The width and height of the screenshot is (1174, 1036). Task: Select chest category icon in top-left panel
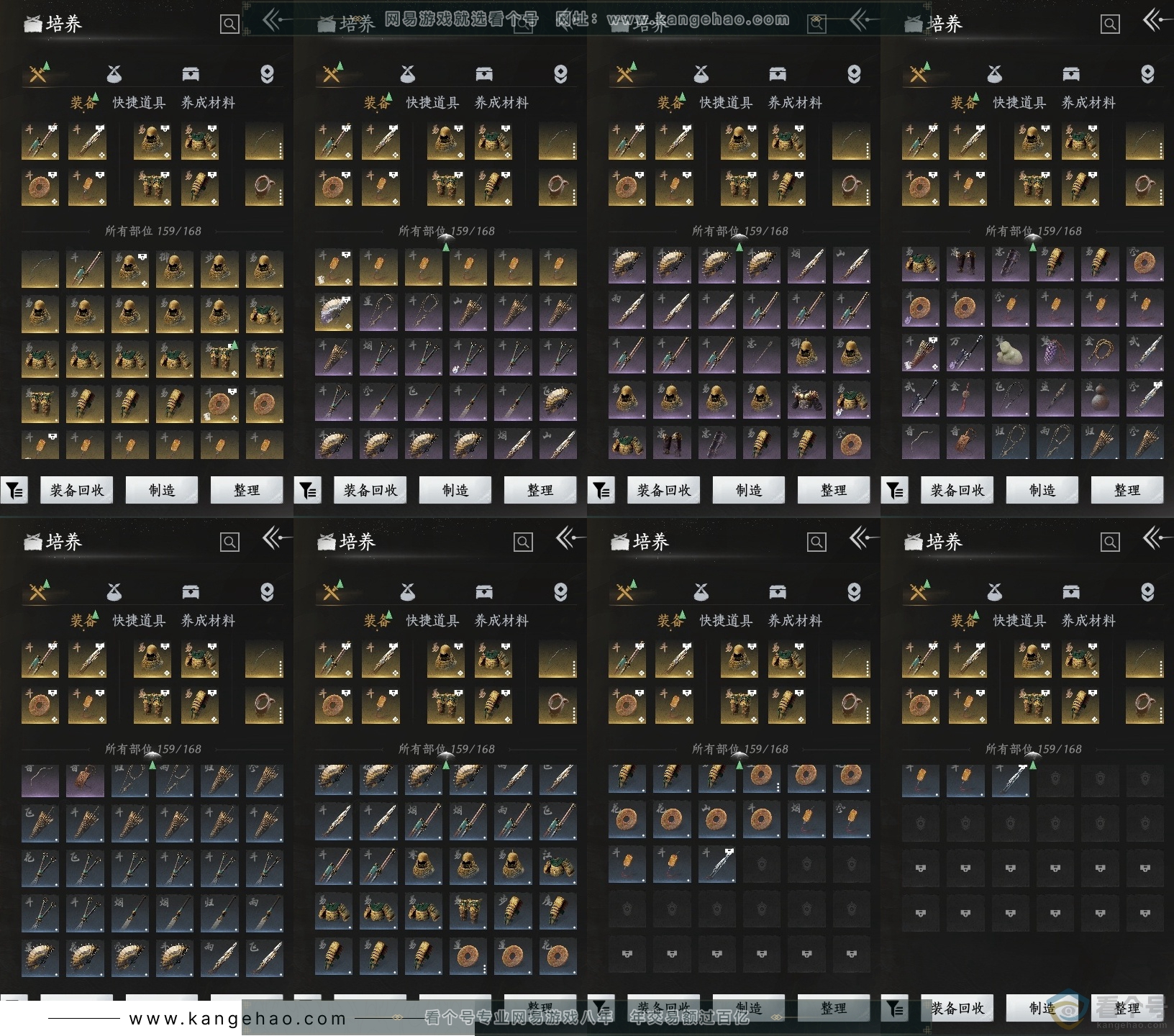[191, 73]
